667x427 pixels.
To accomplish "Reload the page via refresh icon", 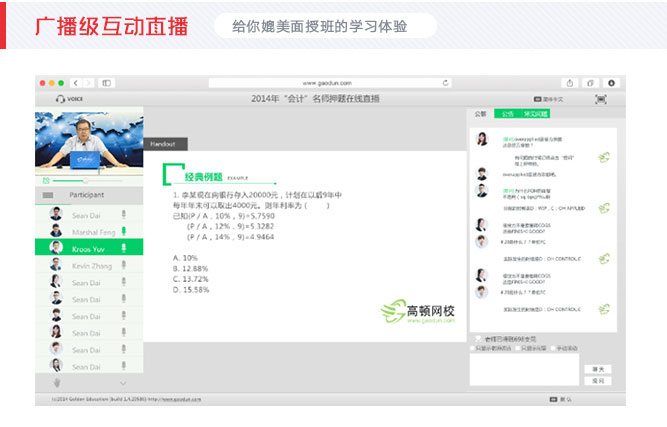I will [445, 83].
